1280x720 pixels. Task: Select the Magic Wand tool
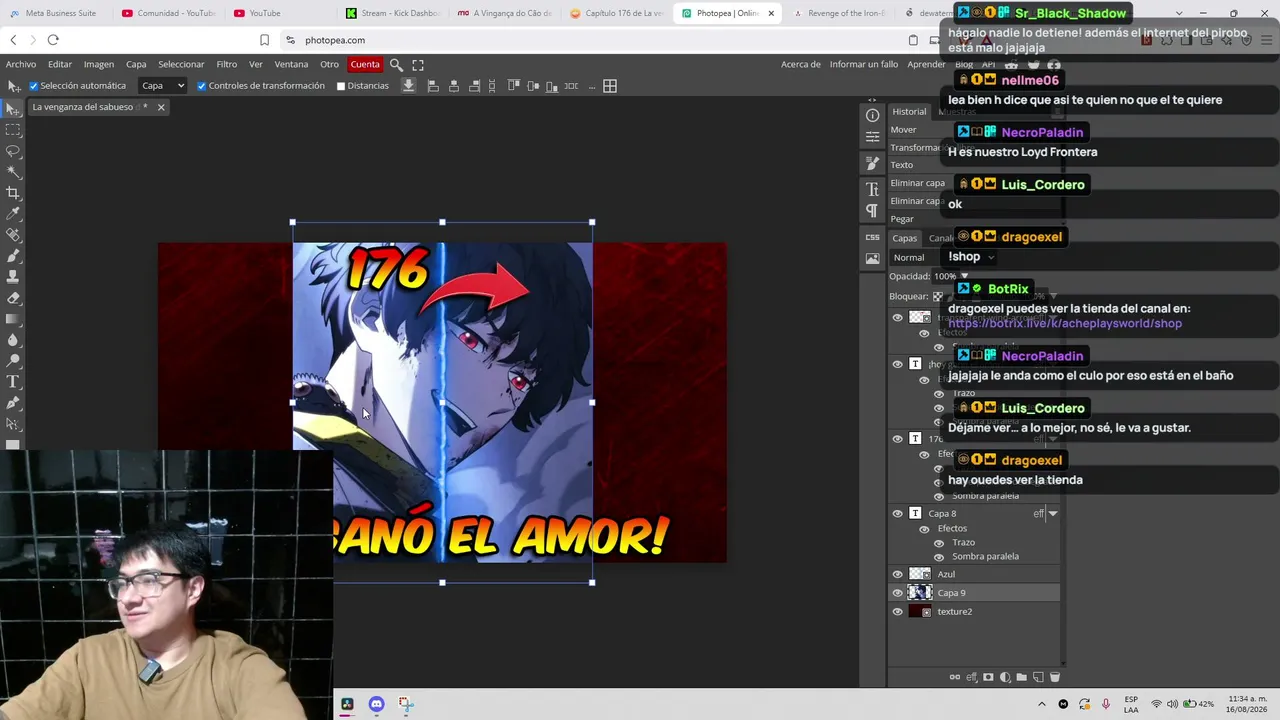(x=13, y=172)
